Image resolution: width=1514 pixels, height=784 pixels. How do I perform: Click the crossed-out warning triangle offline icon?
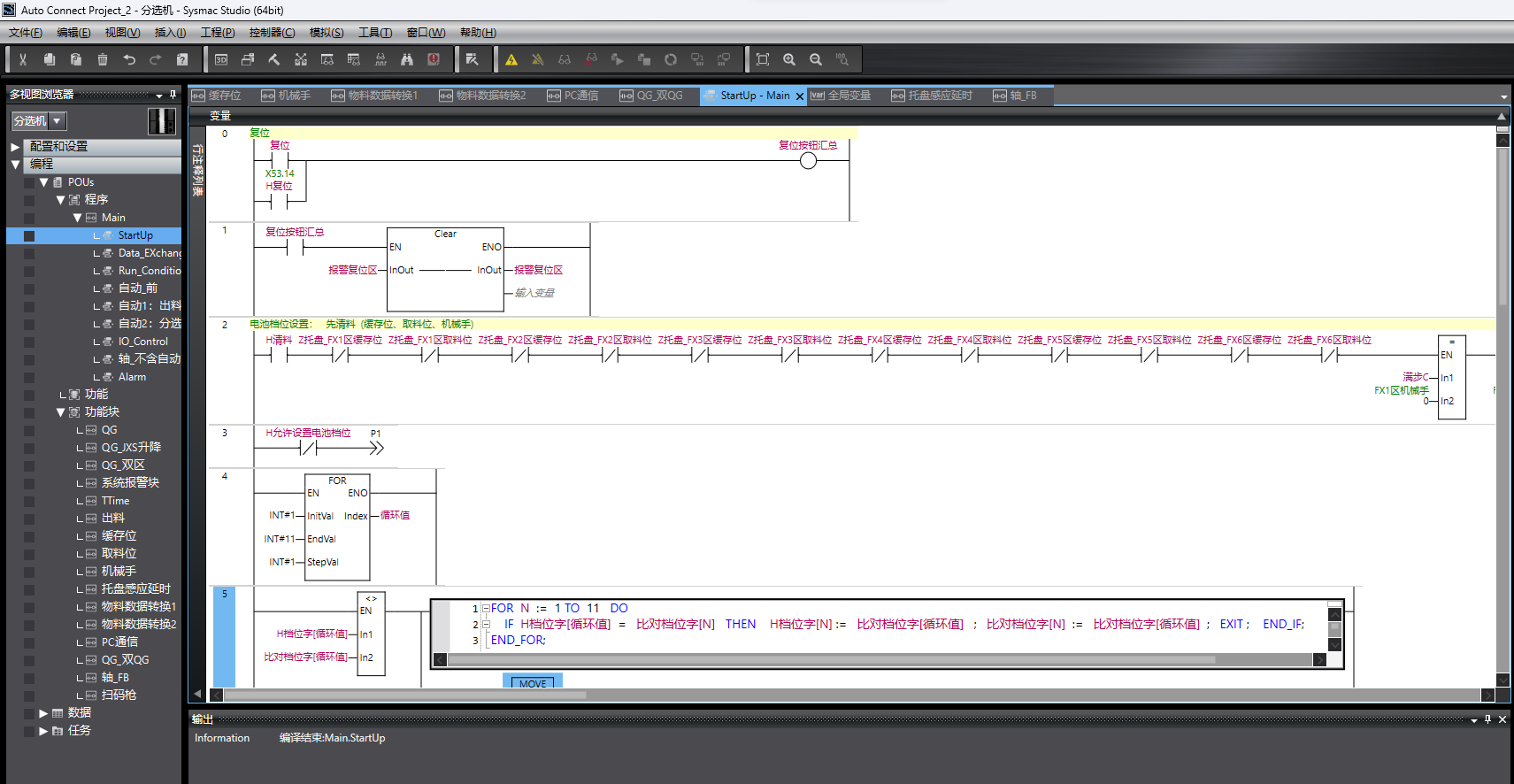pos(538,59)
